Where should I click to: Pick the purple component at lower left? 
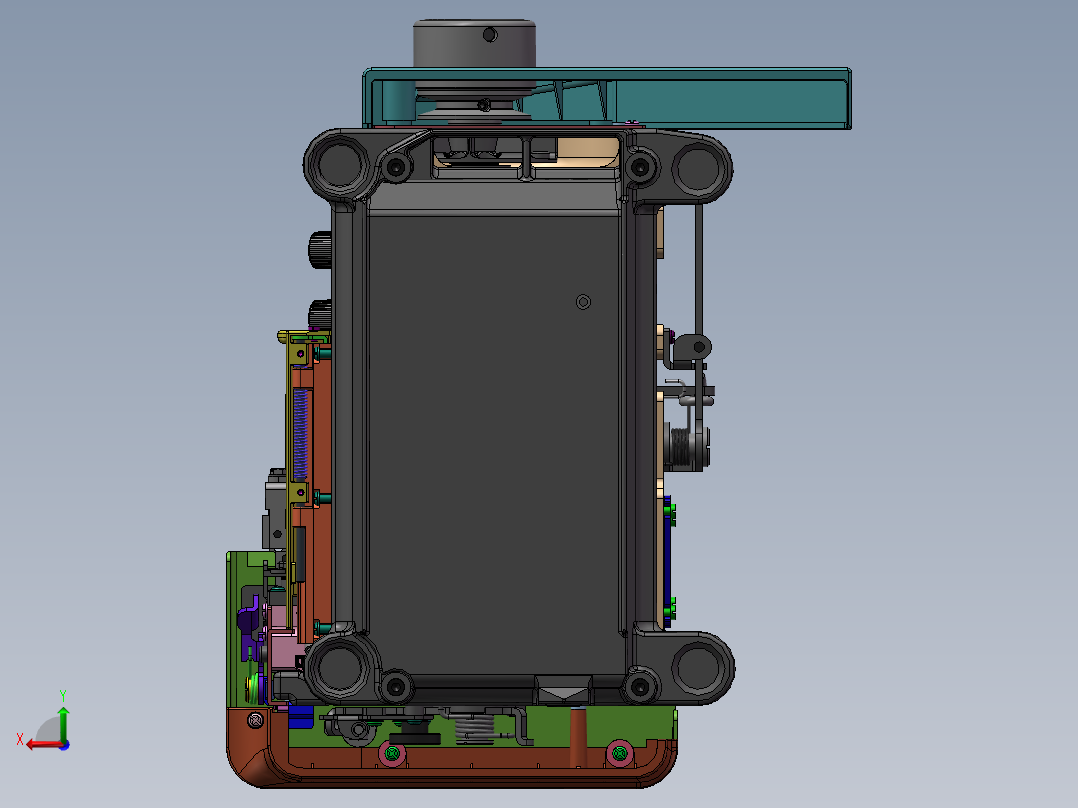(x=249, y=619)
